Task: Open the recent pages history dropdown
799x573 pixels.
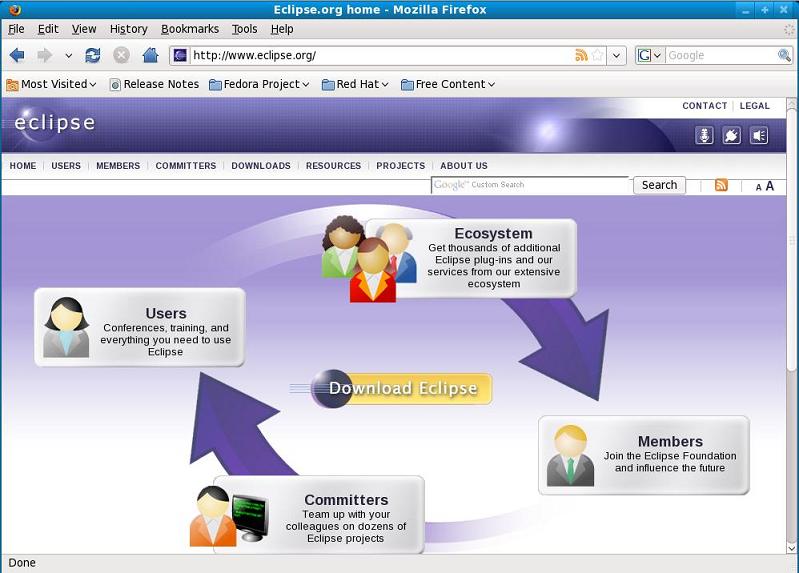Action: tap(68, 56)
